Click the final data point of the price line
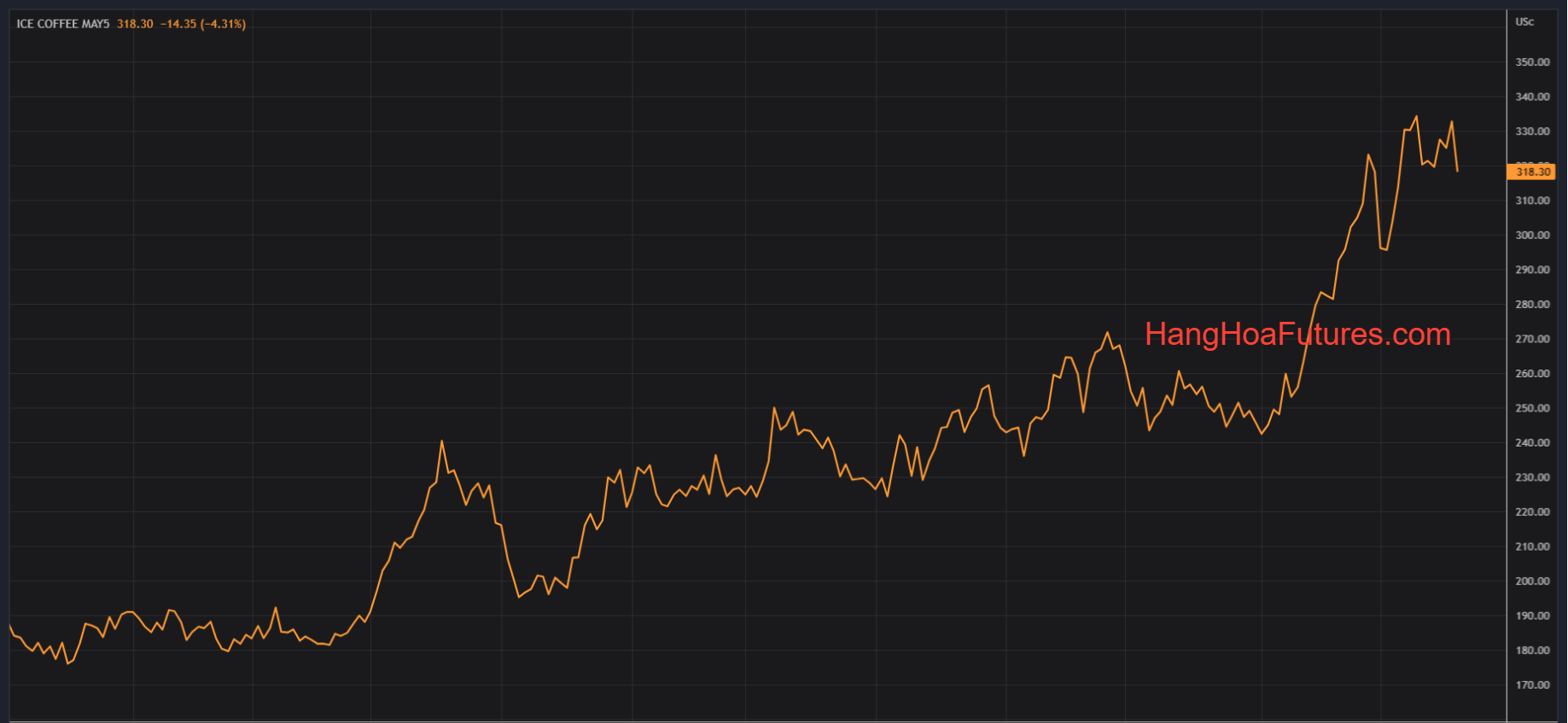The height and width of the screenshot is (723, 1568). click(x=1457, y=172)
